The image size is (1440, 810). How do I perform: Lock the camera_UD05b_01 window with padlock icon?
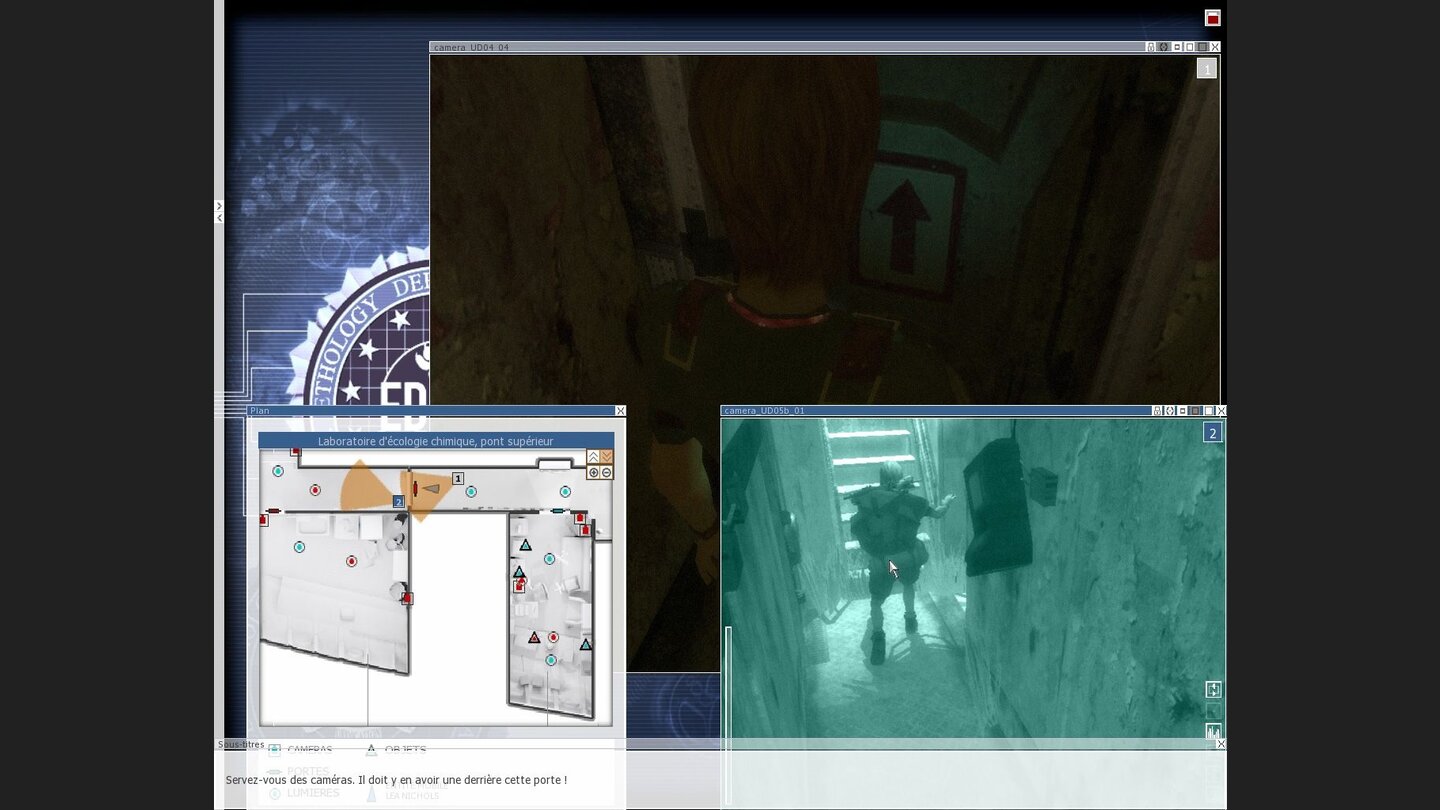pos(1157,411)
